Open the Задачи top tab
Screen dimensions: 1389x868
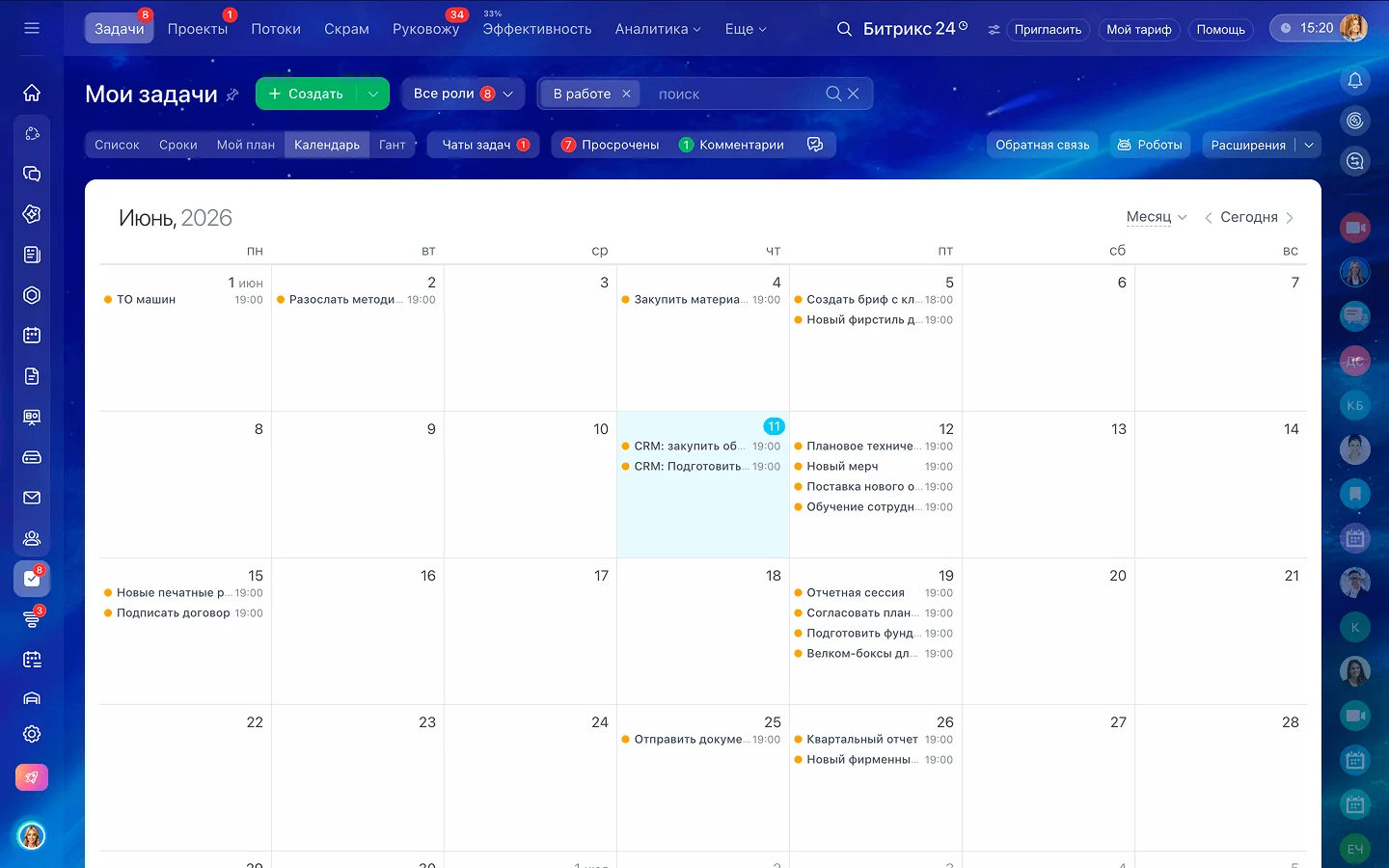pos(120,29)
